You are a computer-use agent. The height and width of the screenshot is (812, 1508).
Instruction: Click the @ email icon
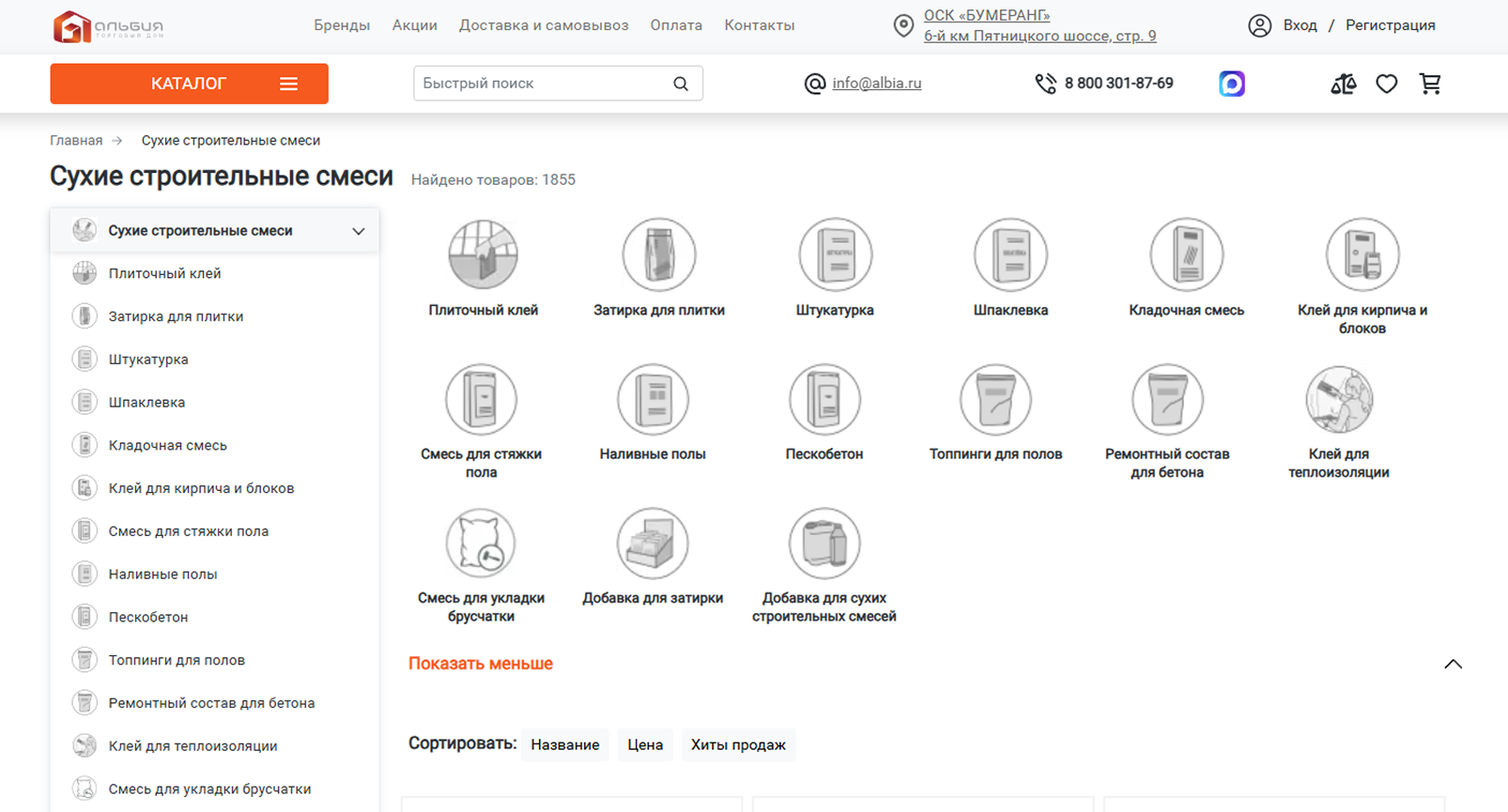815,84
